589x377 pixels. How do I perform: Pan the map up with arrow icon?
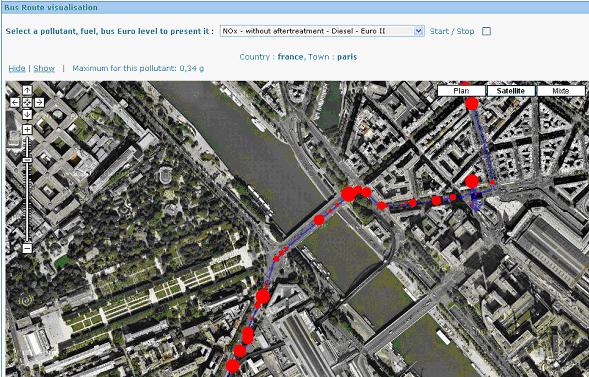(x=27, y=90)
